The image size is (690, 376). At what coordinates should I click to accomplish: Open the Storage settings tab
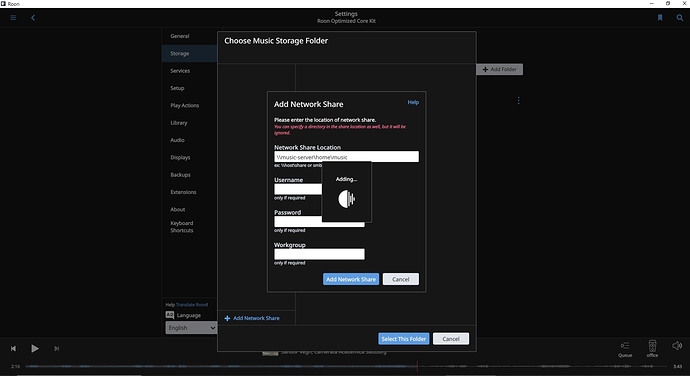189,53
